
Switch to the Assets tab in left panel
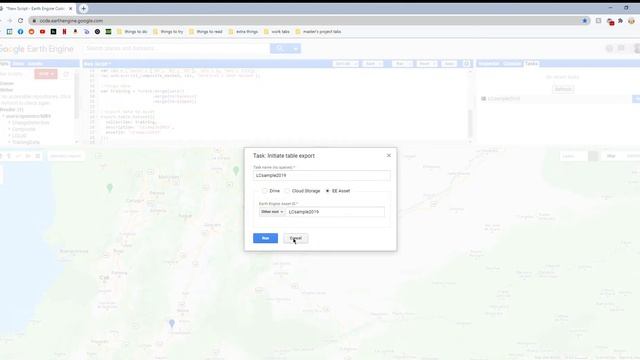(35, 64)
